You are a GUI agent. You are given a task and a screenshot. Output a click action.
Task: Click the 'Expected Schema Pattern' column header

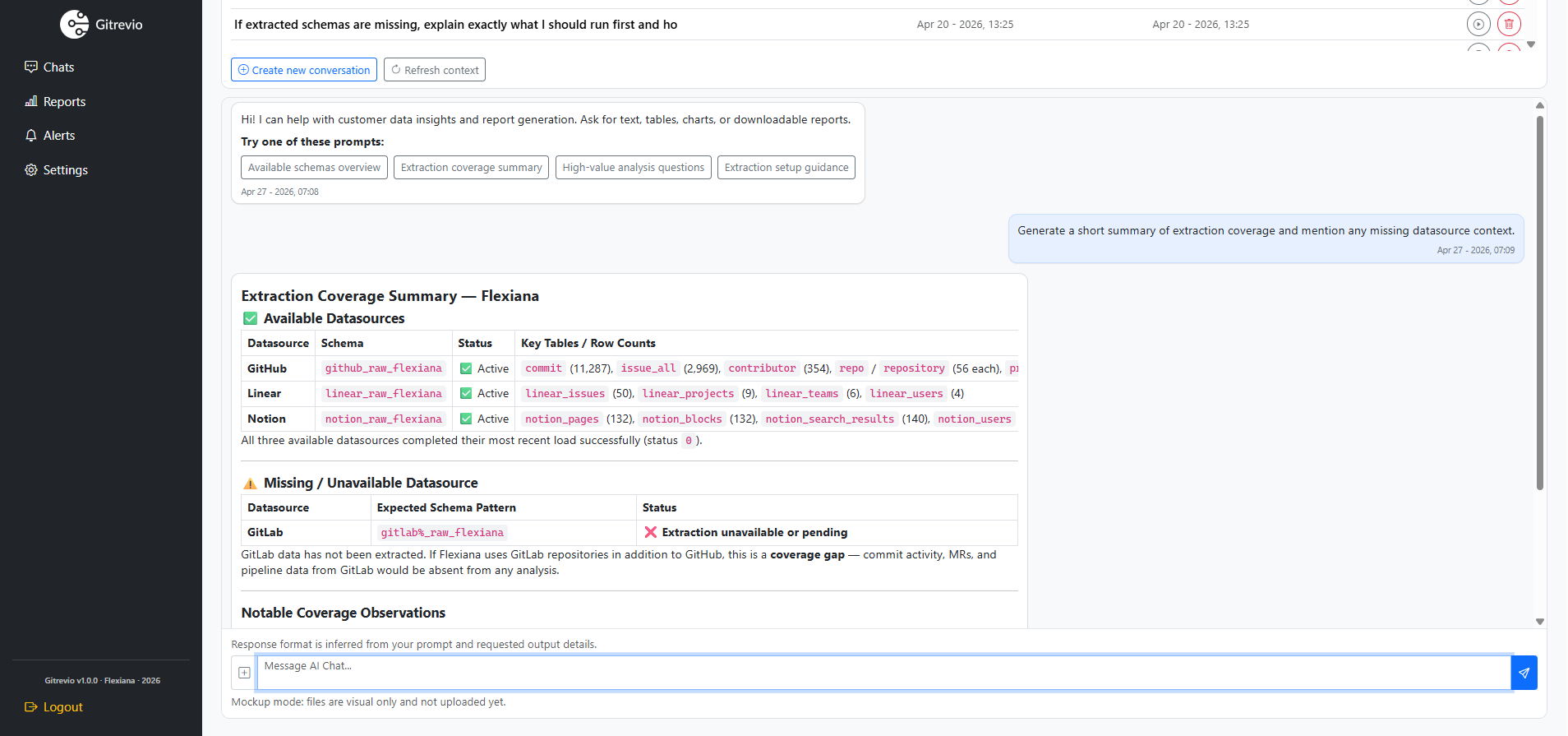click(x=446, y=508)
